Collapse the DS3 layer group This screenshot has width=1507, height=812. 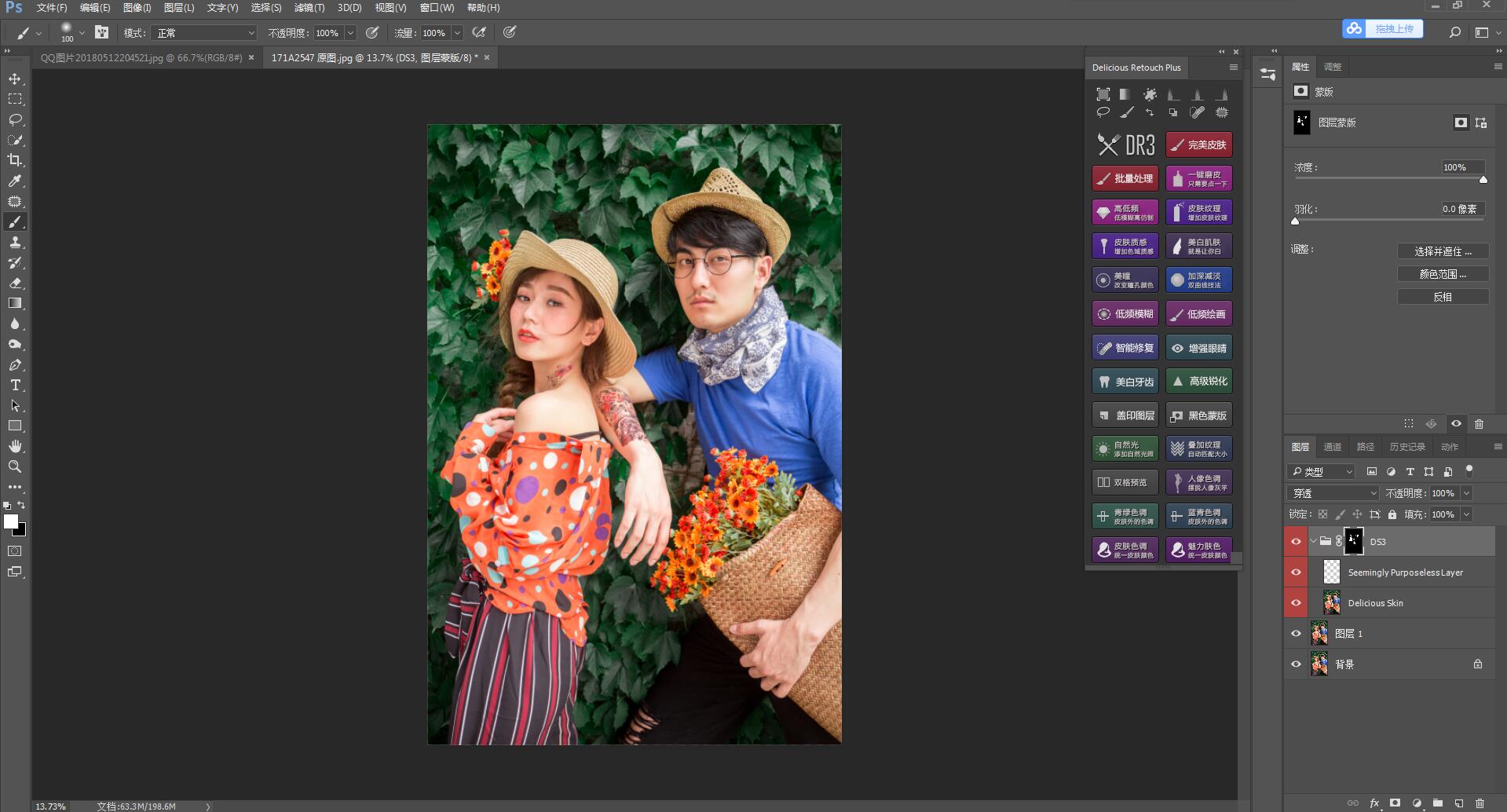click(1313, 541)
